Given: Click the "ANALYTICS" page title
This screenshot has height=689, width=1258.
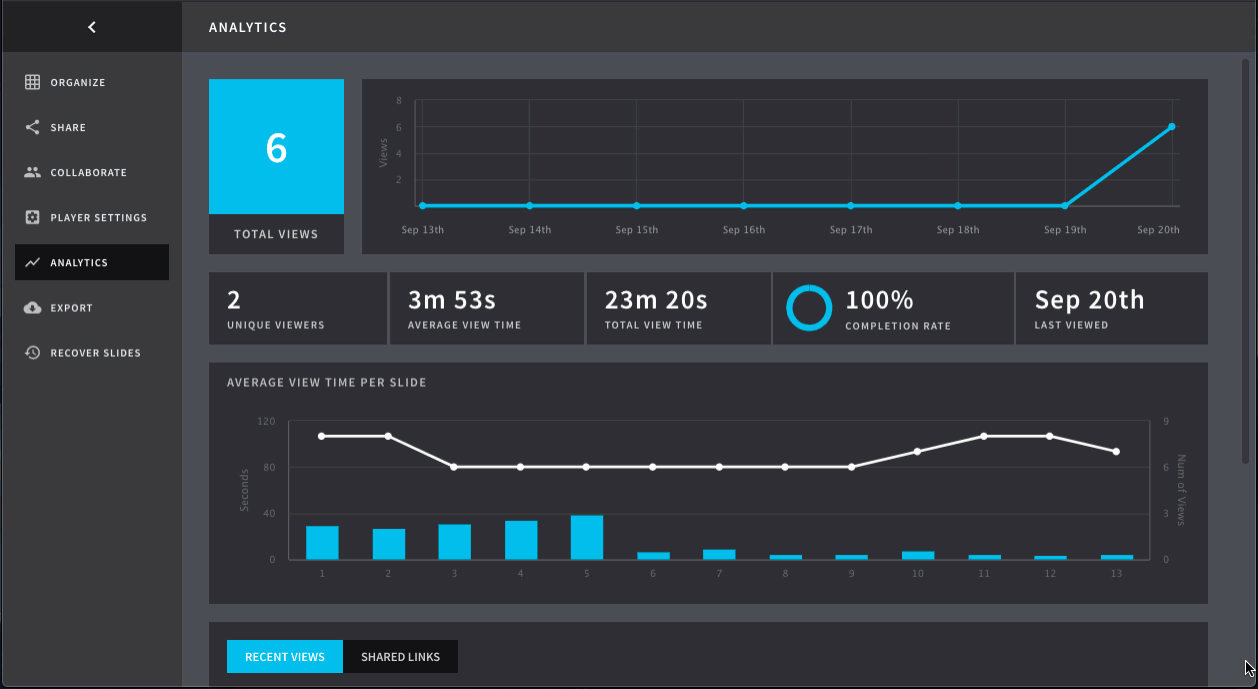Looking at the screenshot, I should pos(248,27).
